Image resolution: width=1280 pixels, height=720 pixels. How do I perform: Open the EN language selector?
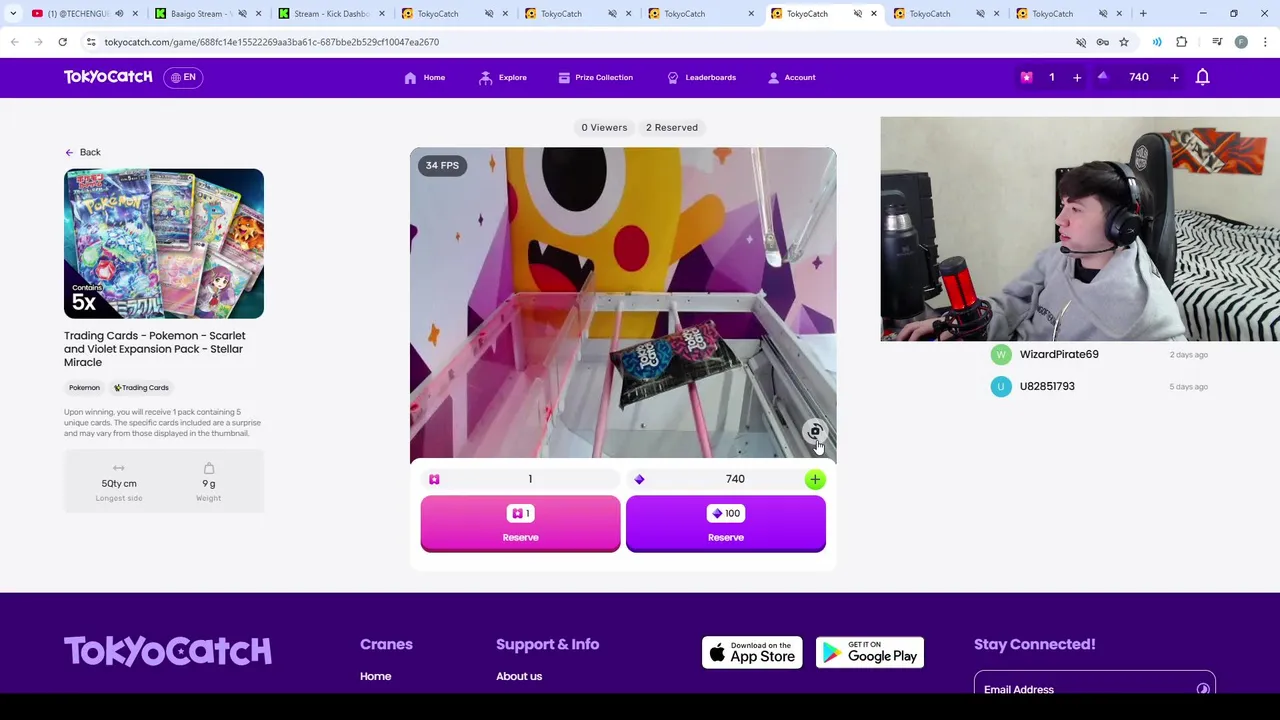[x=183, y=77]
